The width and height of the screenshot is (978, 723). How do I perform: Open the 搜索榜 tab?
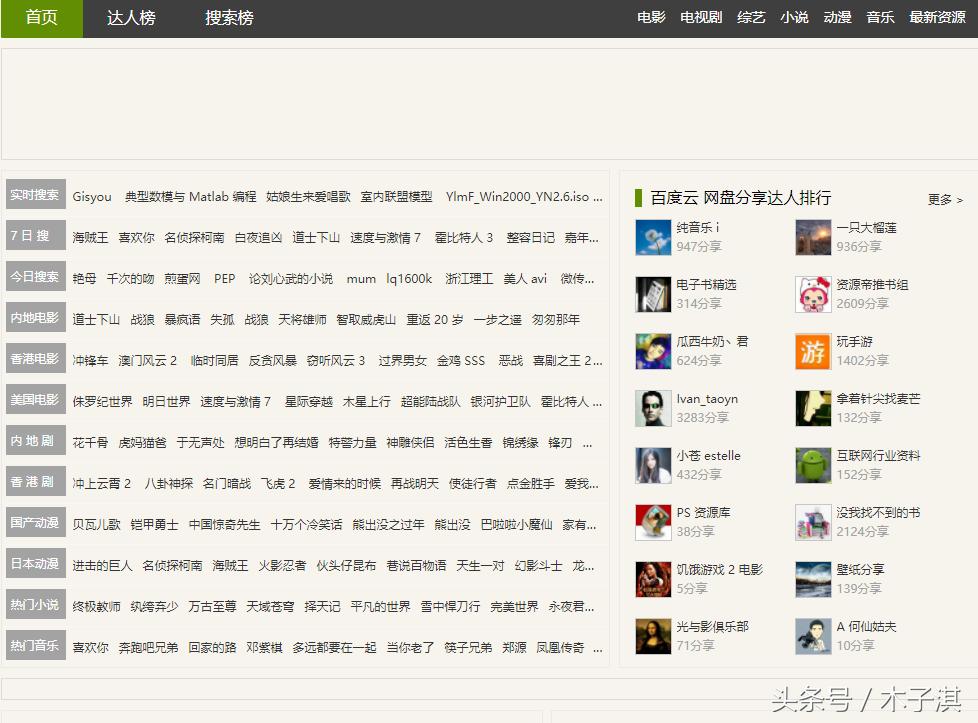click(228, 19)
